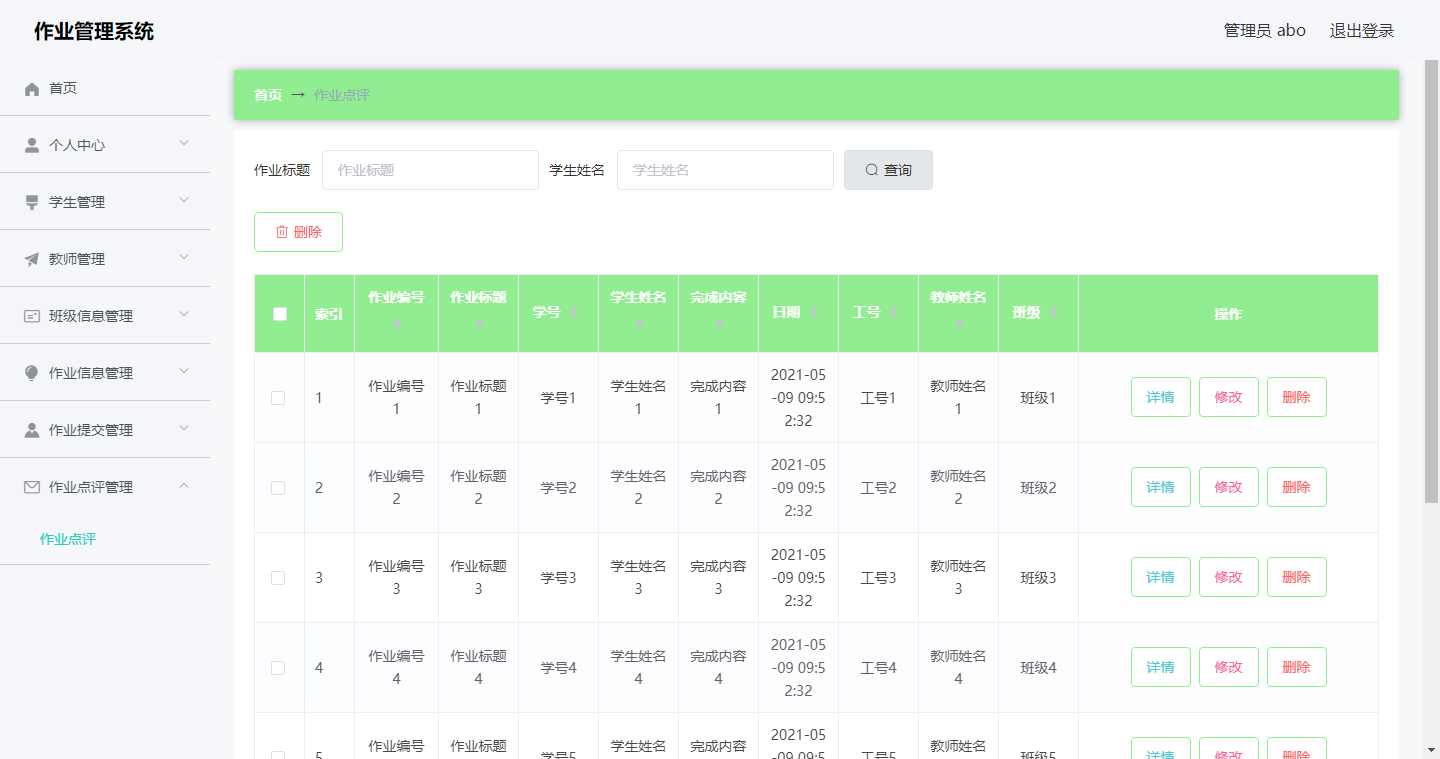
Task: Check the checkbox for row 3
Action: point(278,578)
